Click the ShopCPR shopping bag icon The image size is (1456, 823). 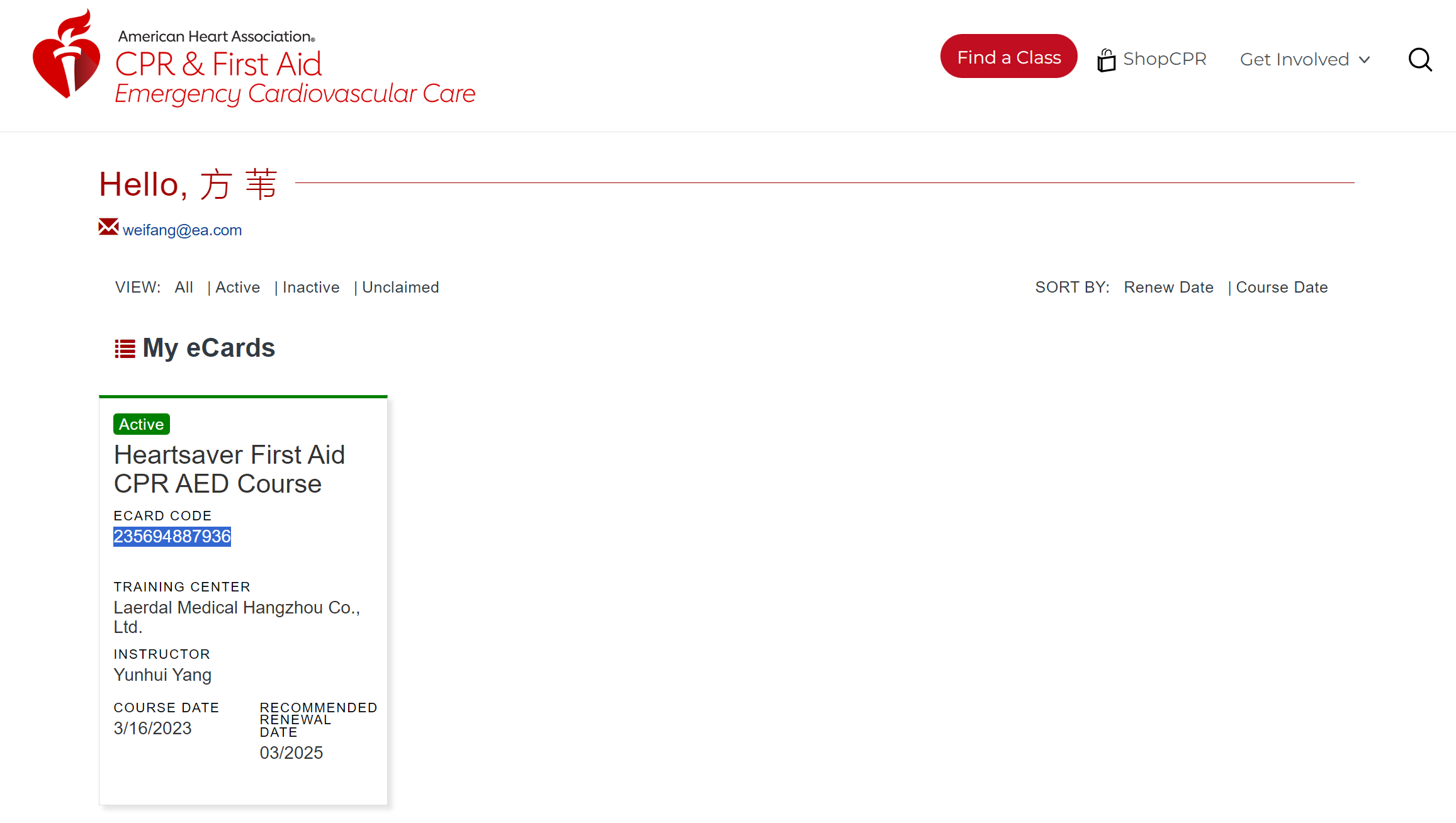click(x=1106, y=60)
